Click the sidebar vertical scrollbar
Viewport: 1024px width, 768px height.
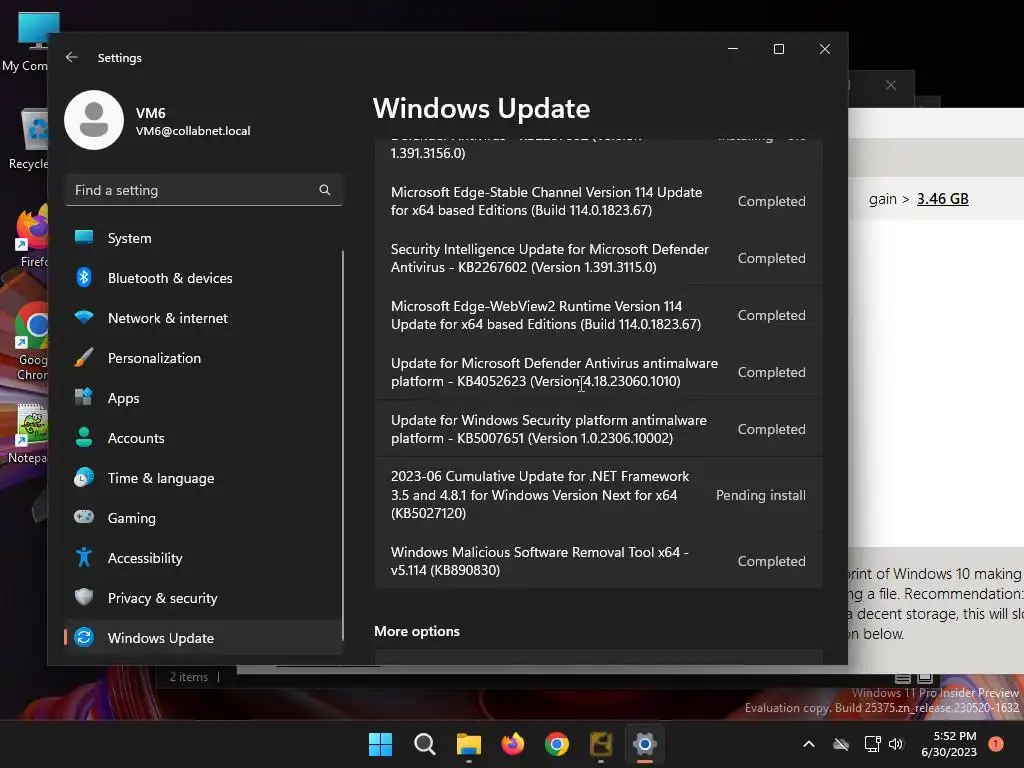(x=343, y=444)
